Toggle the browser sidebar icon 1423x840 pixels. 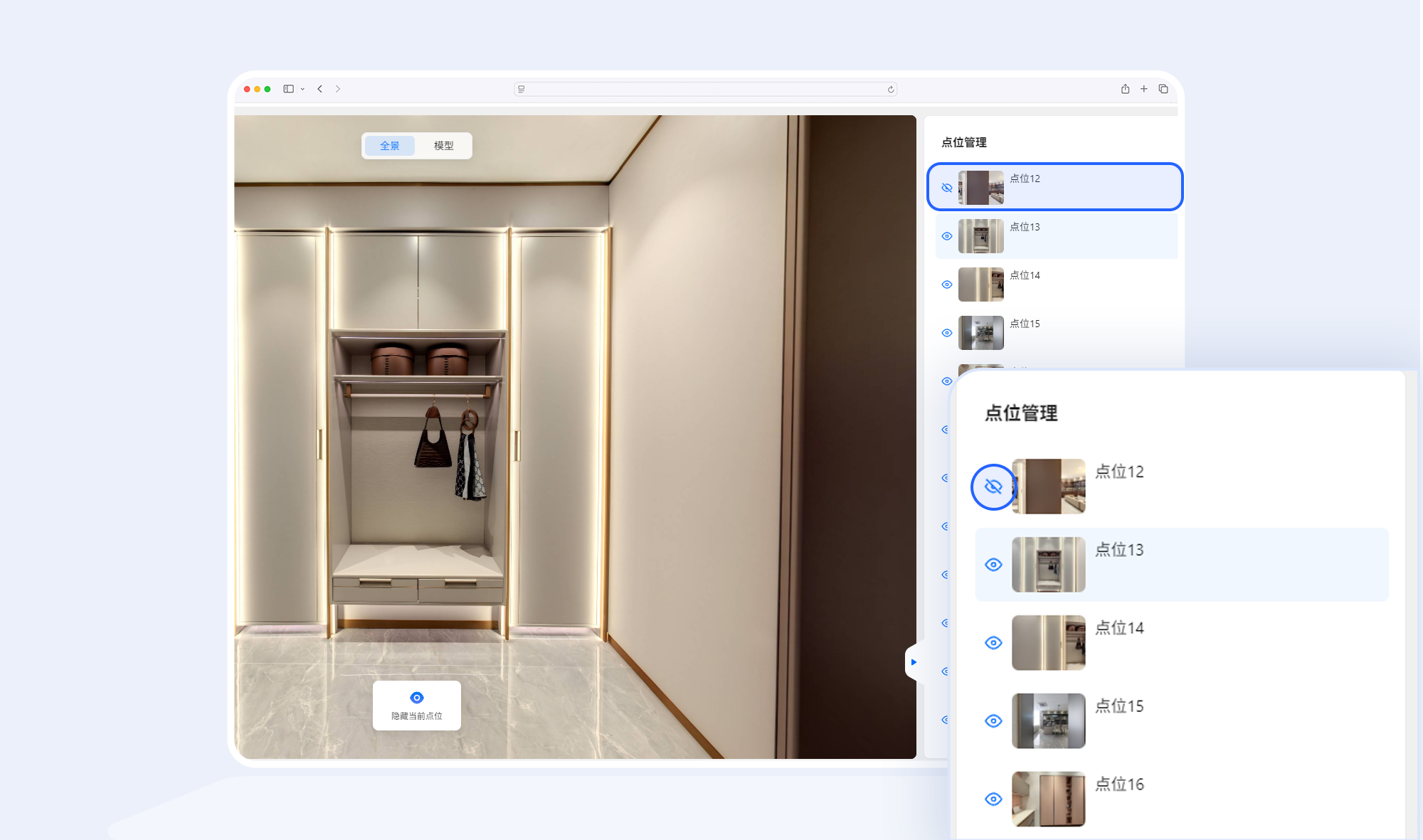288,89
